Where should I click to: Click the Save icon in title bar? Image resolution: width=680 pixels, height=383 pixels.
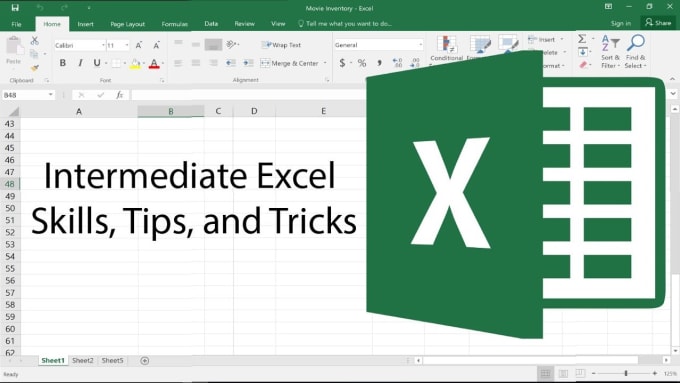[15, 8]
